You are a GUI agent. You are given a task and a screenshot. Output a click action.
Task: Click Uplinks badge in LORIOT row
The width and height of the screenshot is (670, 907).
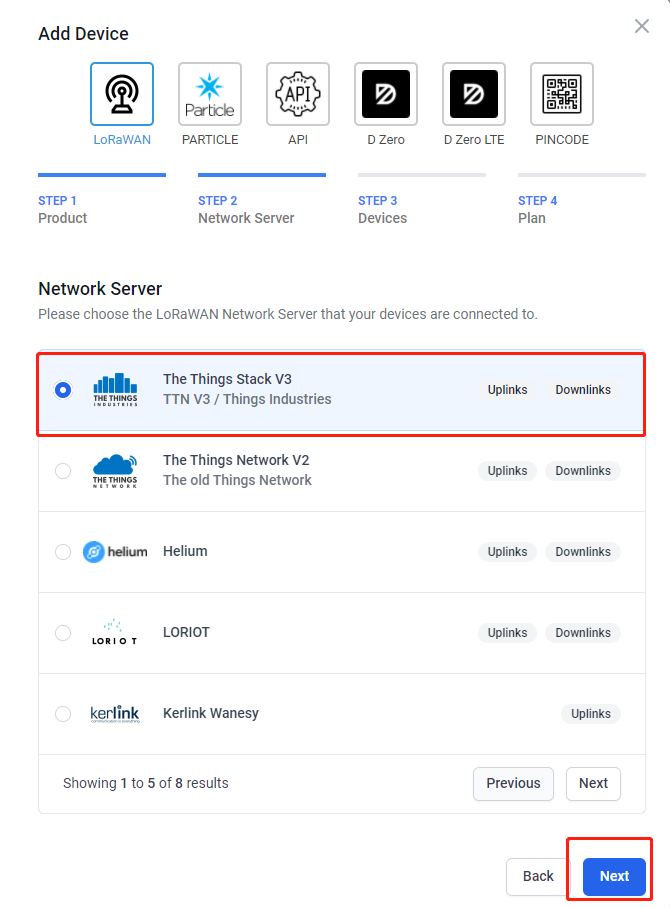point(507,633)
